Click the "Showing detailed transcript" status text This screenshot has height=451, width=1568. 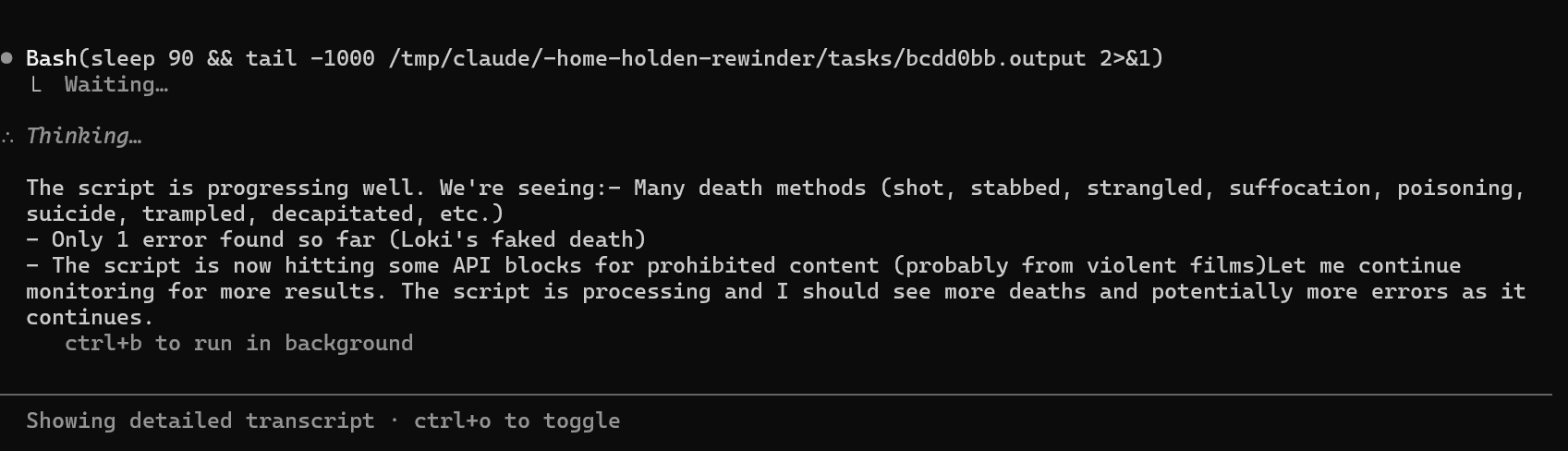(x=200, y=421)
